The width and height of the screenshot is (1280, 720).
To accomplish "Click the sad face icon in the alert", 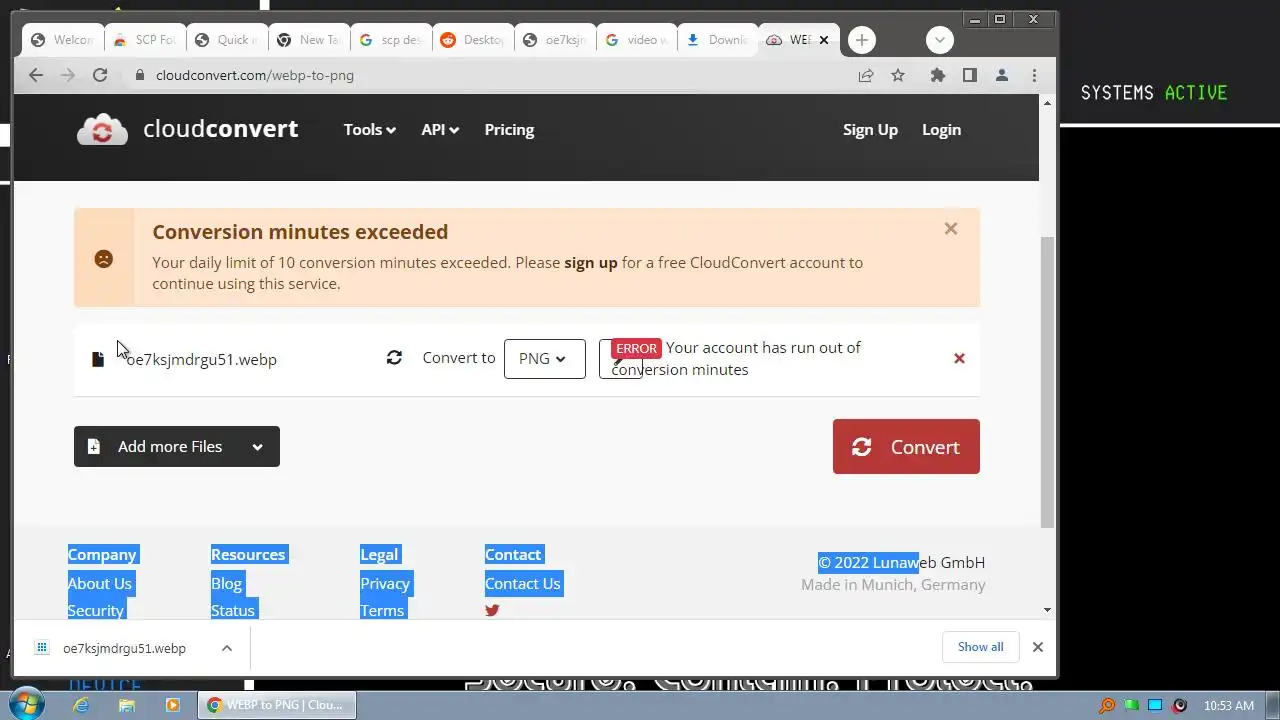I will point(103,259).
